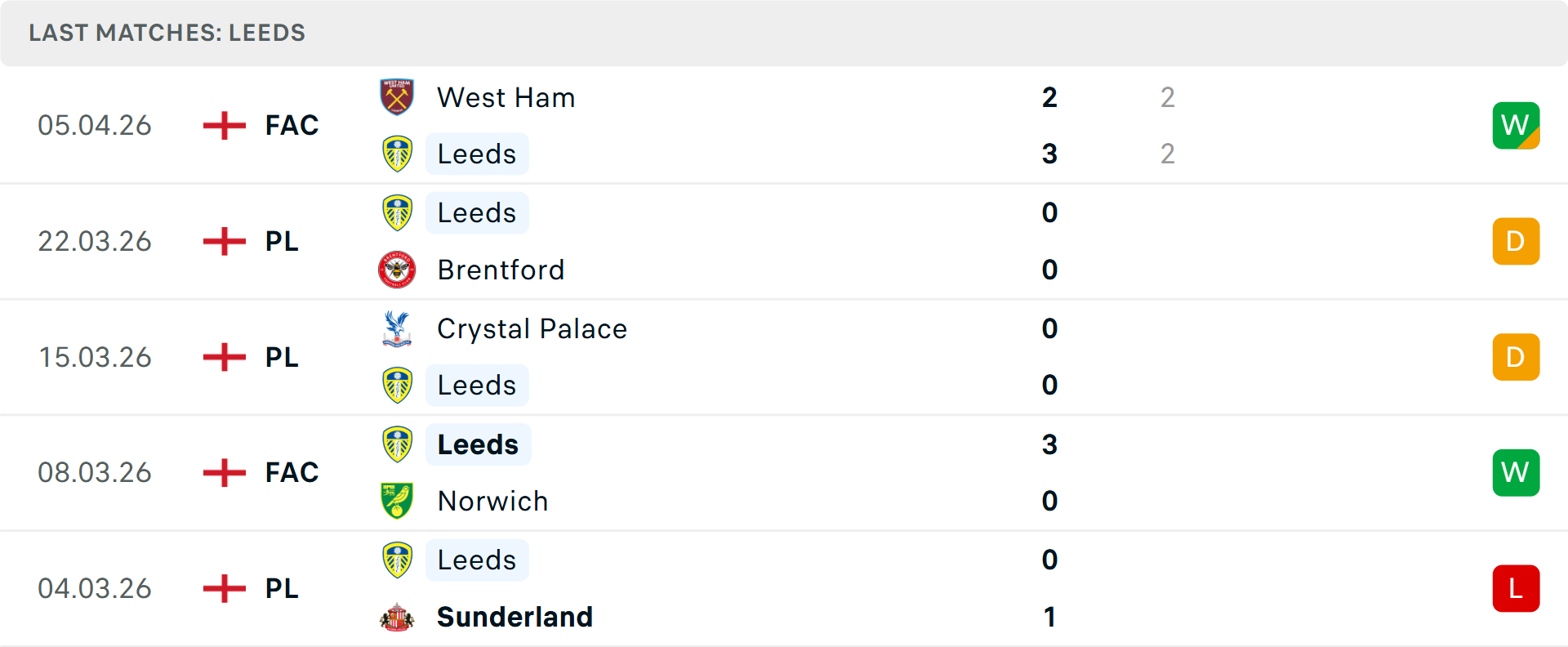Viewport: 1568px width, 647px height.
Task: Open the West Ham team link
Action: [506, 97]
